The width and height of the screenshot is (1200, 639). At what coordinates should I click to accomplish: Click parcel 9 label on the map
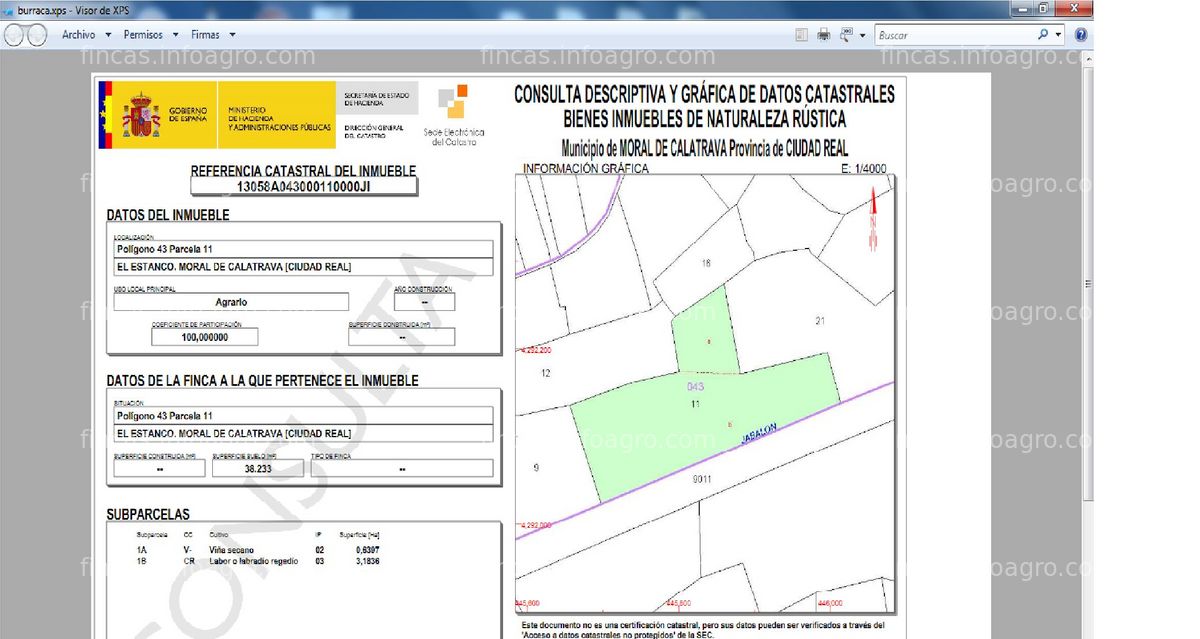[537, 468]
